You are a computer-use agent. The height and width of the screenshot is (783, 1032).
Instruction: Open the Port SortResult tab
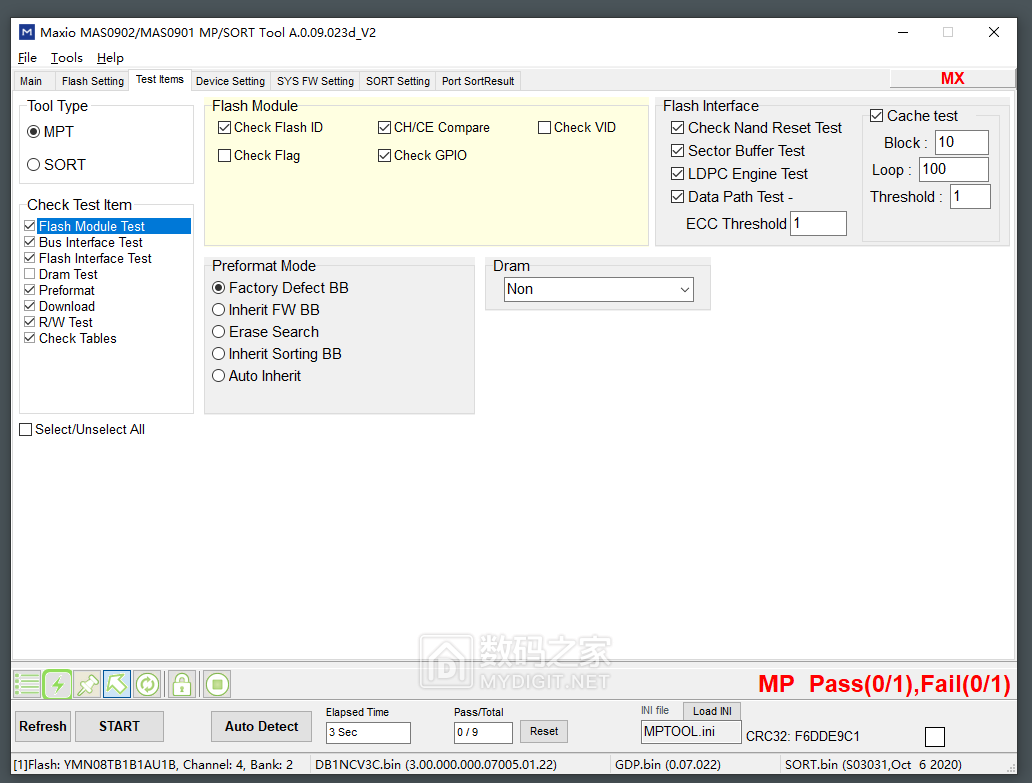click(x=478, y=81)
